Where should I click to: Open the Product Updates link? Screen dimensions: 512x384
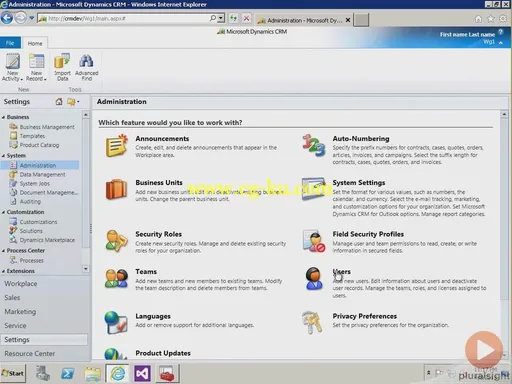click(x=163, y=353)
